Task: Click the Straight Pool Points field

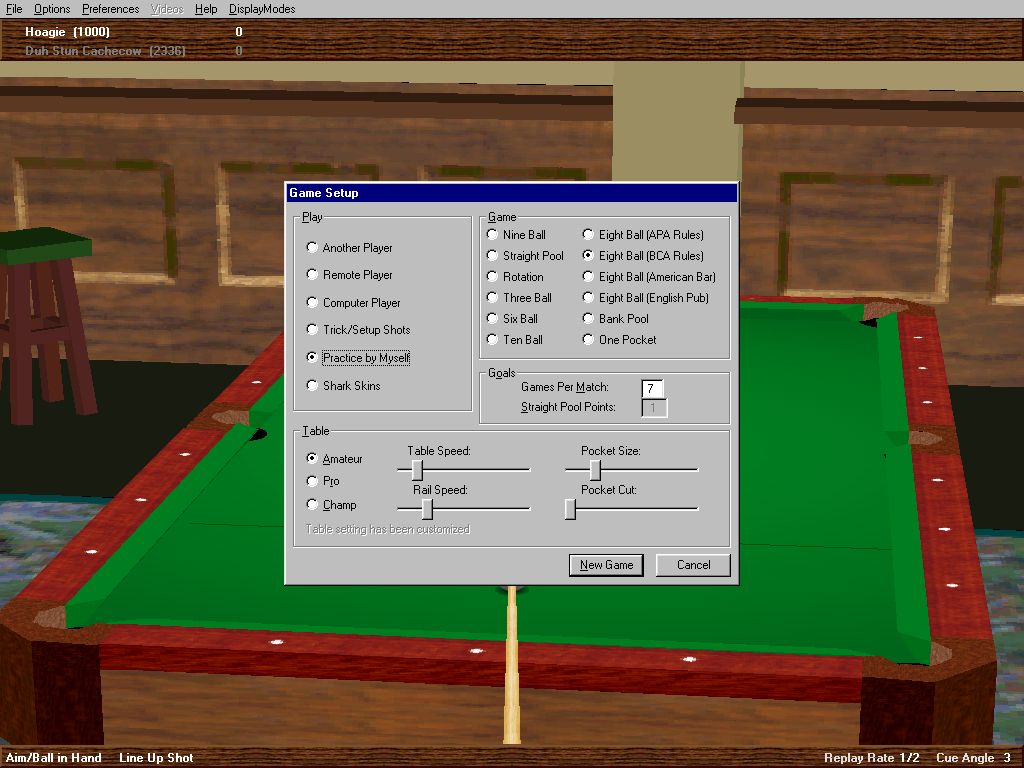Action: (x=654, y=408)
